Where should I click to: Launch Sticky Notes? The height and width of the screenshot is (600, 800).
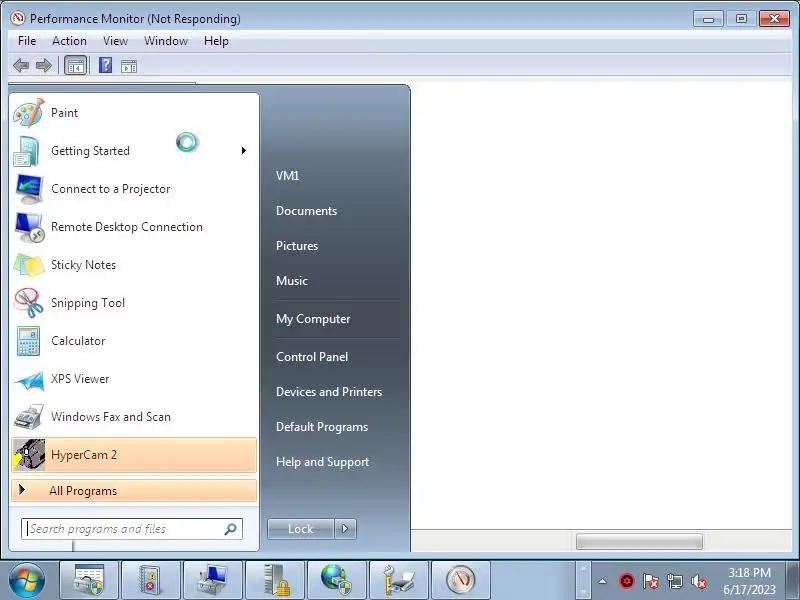point(134,265)
